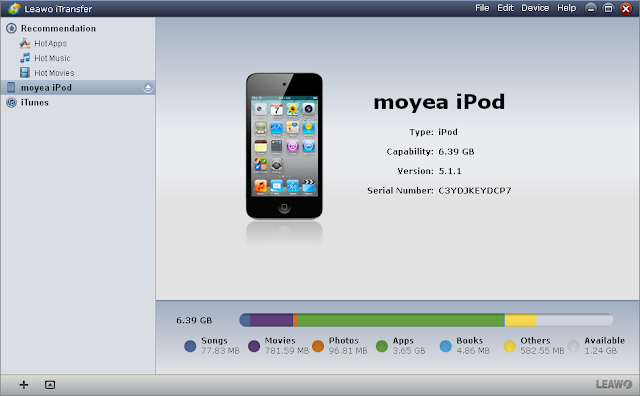Viewport: 640px width, 396px height.
Task: Click the Songs blue legend dot
Action: [x=190, y=346]
